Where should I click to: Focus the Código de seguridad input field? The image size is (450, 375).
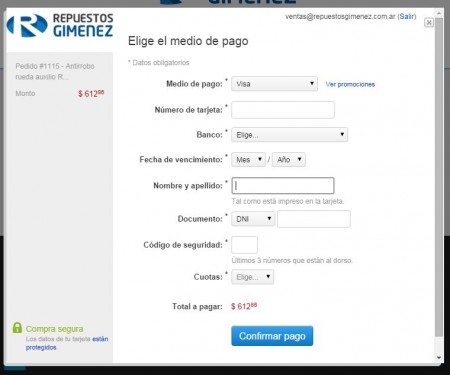(244, 245)
